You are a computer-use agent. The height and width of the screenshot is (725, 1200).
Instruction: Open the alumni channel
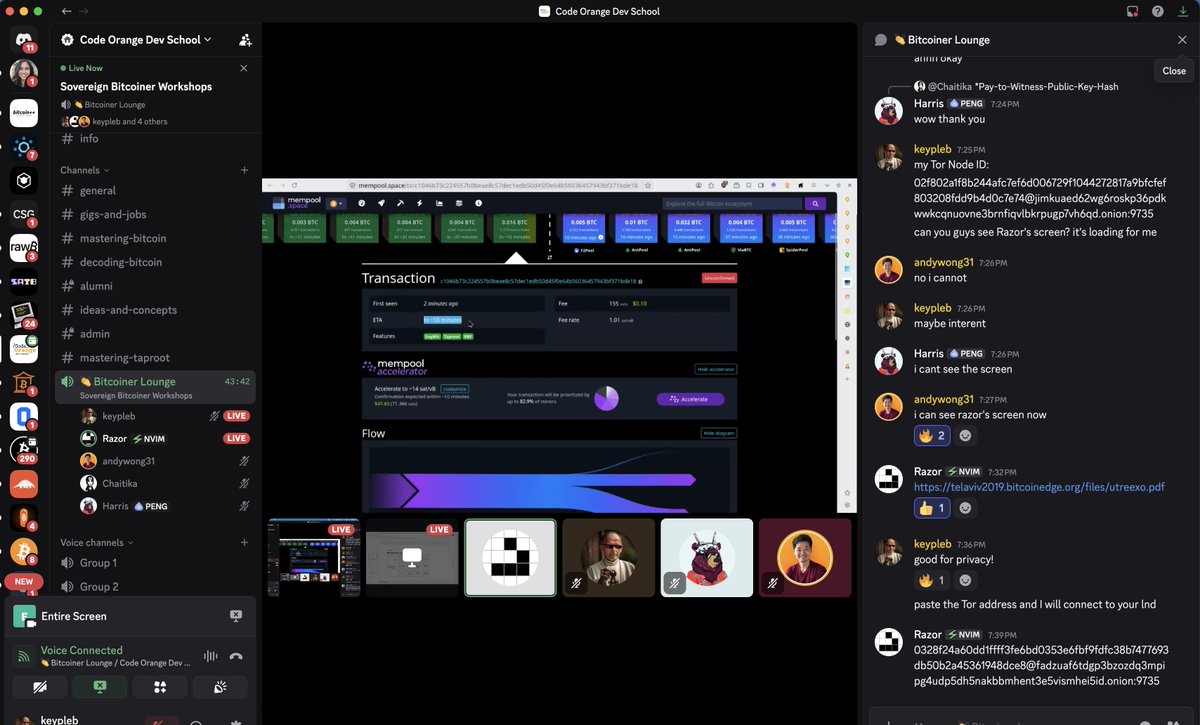click(x=155, y=286)
